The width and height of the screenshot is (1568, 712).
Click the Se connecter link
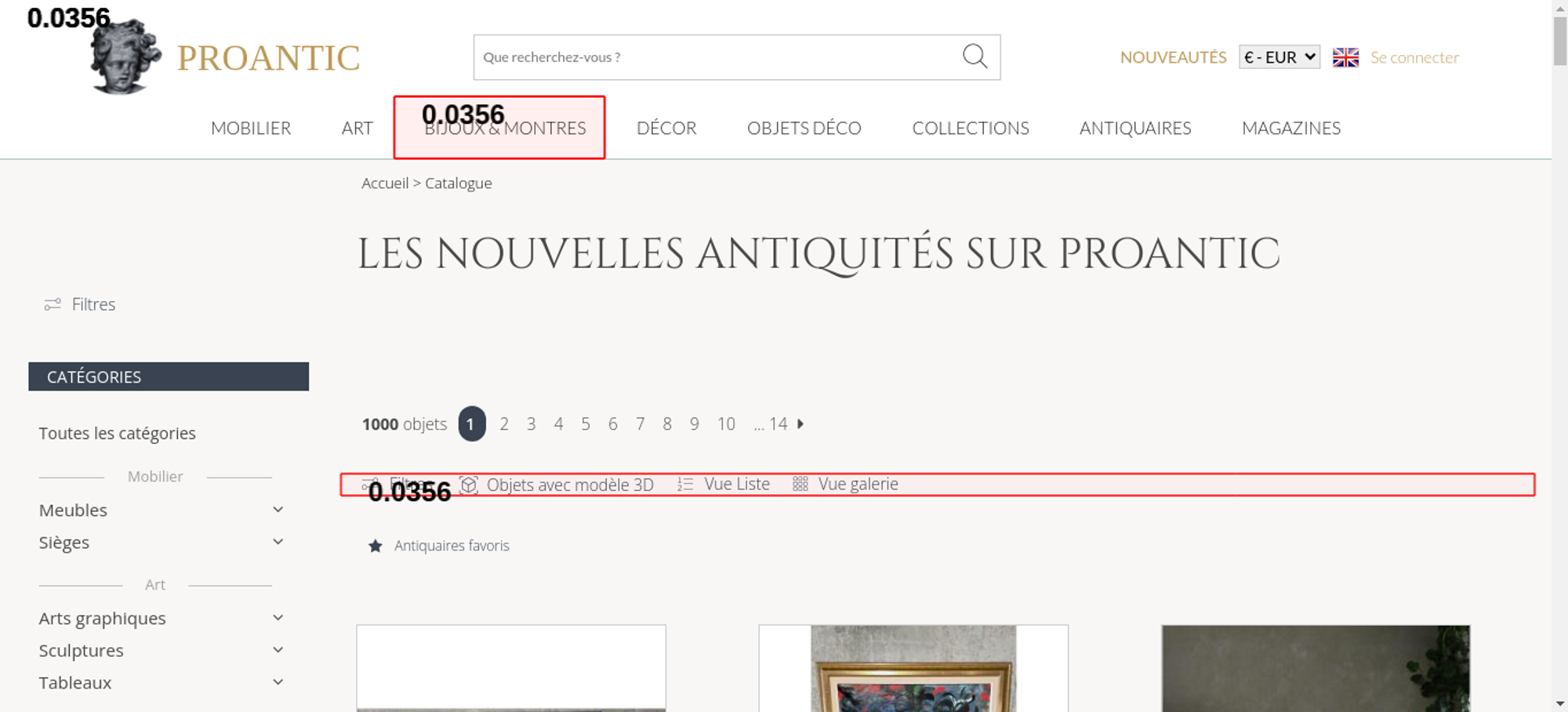point(1414,57)
